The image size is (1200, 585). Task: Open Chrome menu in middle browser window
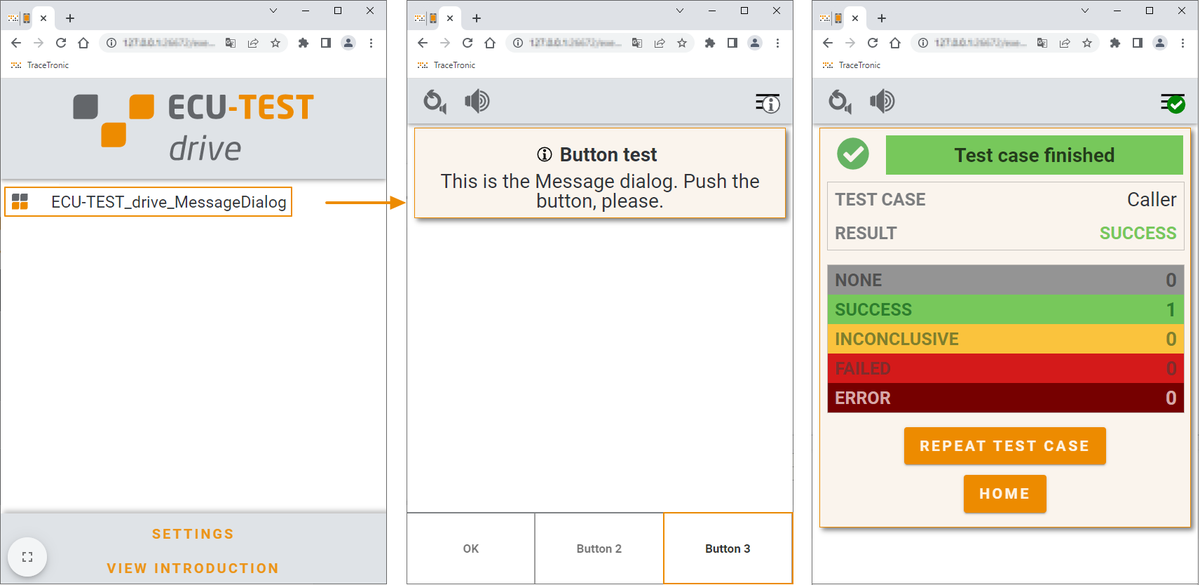pos(777,43)
